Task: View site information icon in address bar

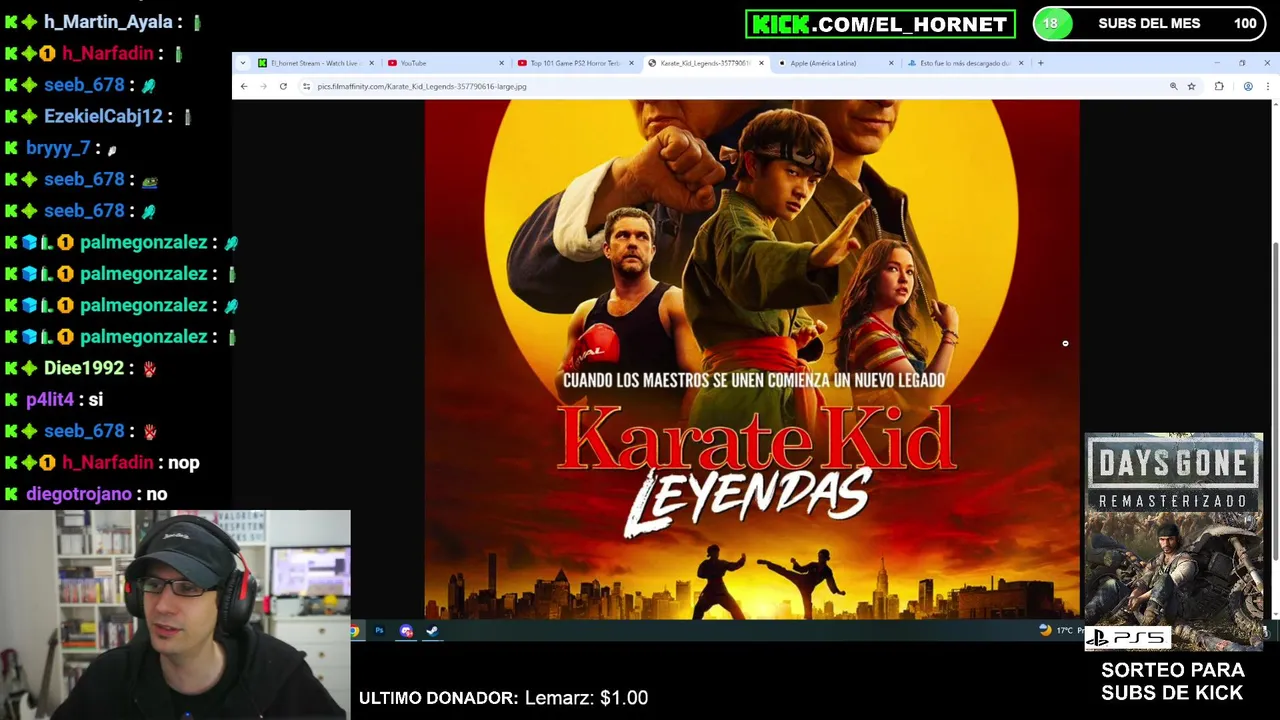Action: point(306,86)
